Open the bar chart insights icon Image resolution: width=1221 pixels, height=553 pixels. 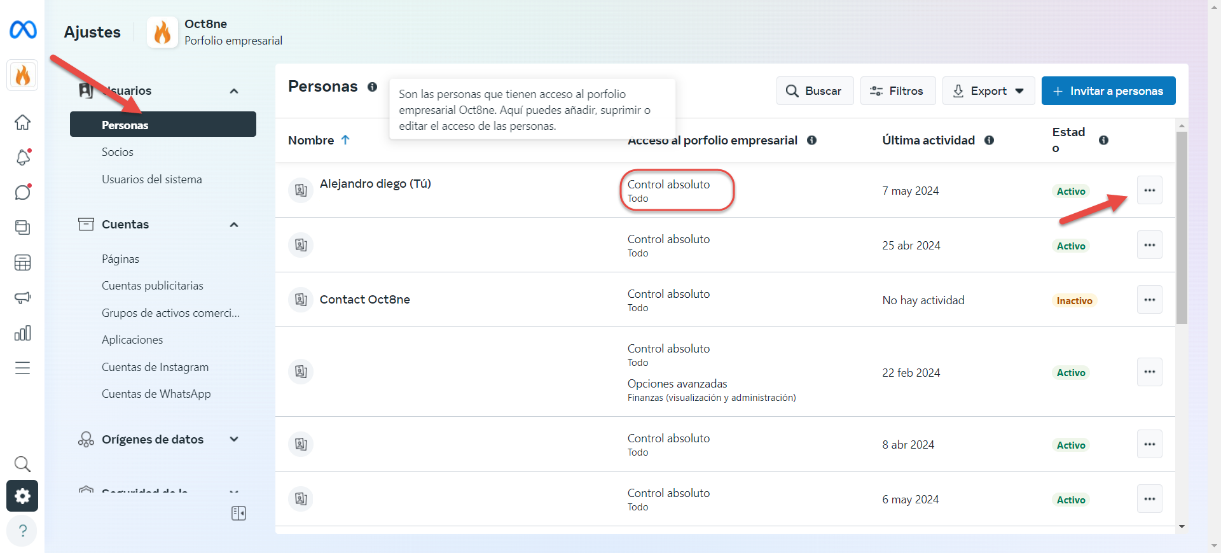pyautogui.click(x=22, y=332)
